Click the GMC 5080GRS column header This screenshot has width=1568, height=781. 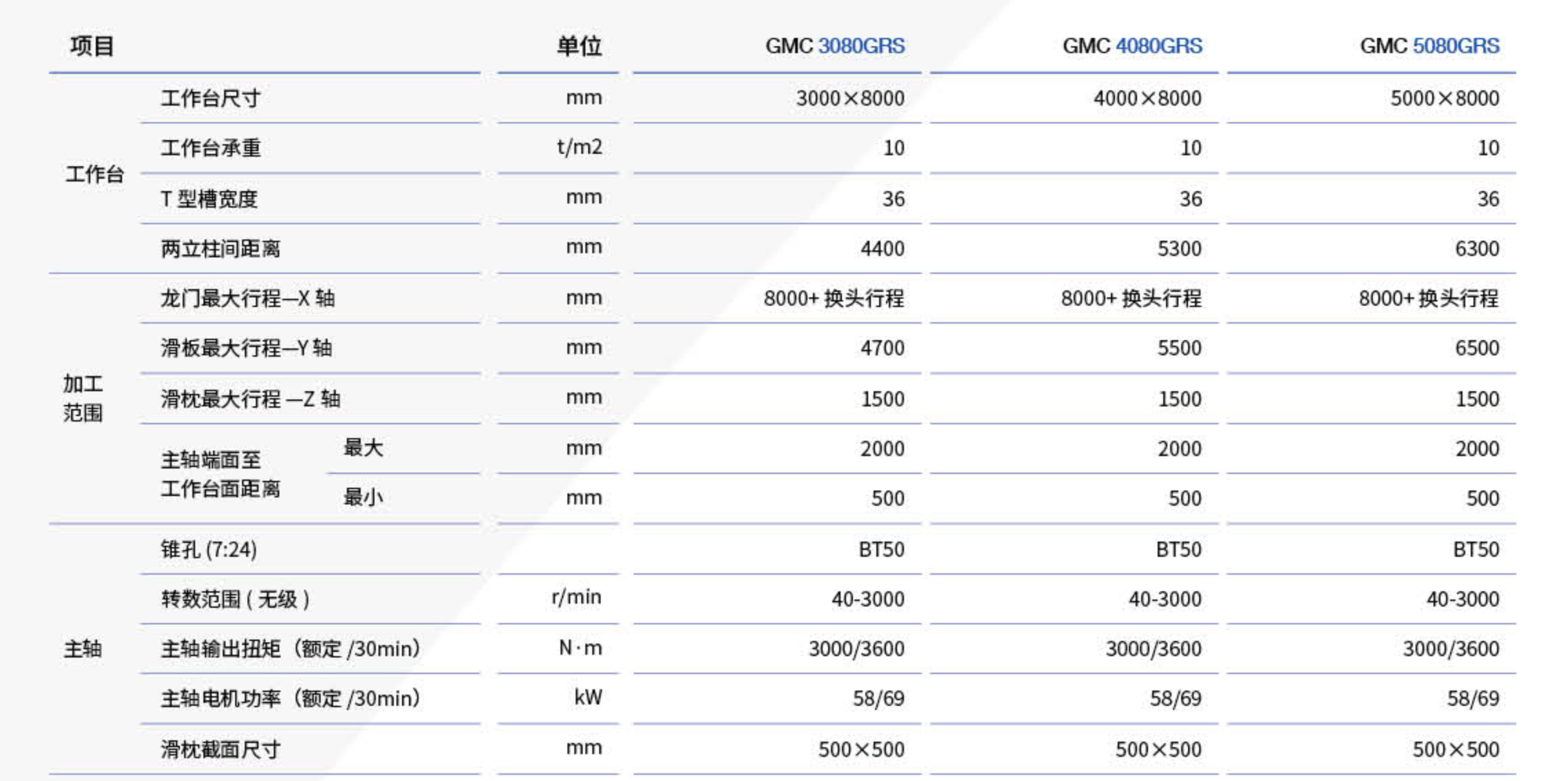[1429, 46]
